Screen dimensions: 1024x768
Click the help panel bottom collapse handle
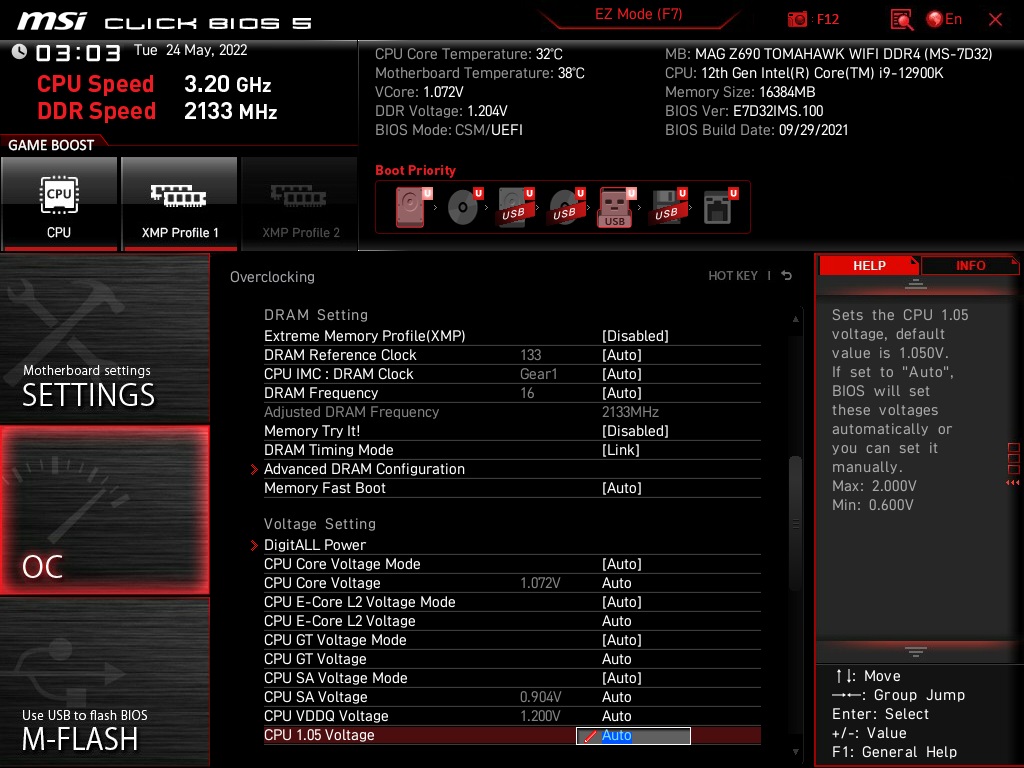916,651
